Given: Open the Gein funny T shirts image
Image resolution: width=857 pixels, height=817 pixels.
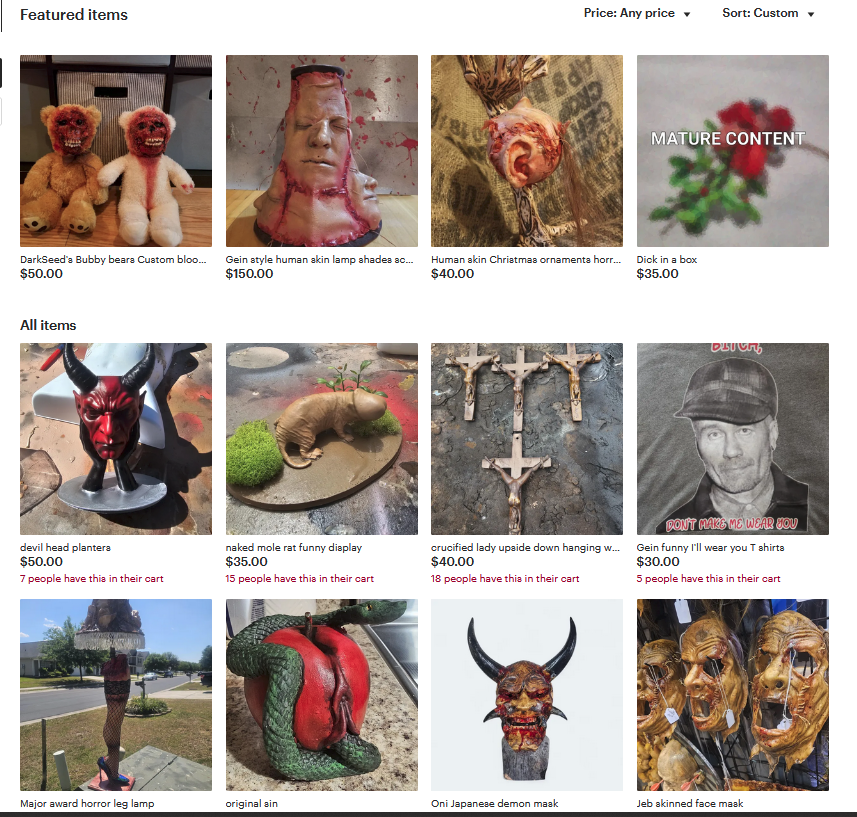Looking at the screenshot, I should 732,439.
